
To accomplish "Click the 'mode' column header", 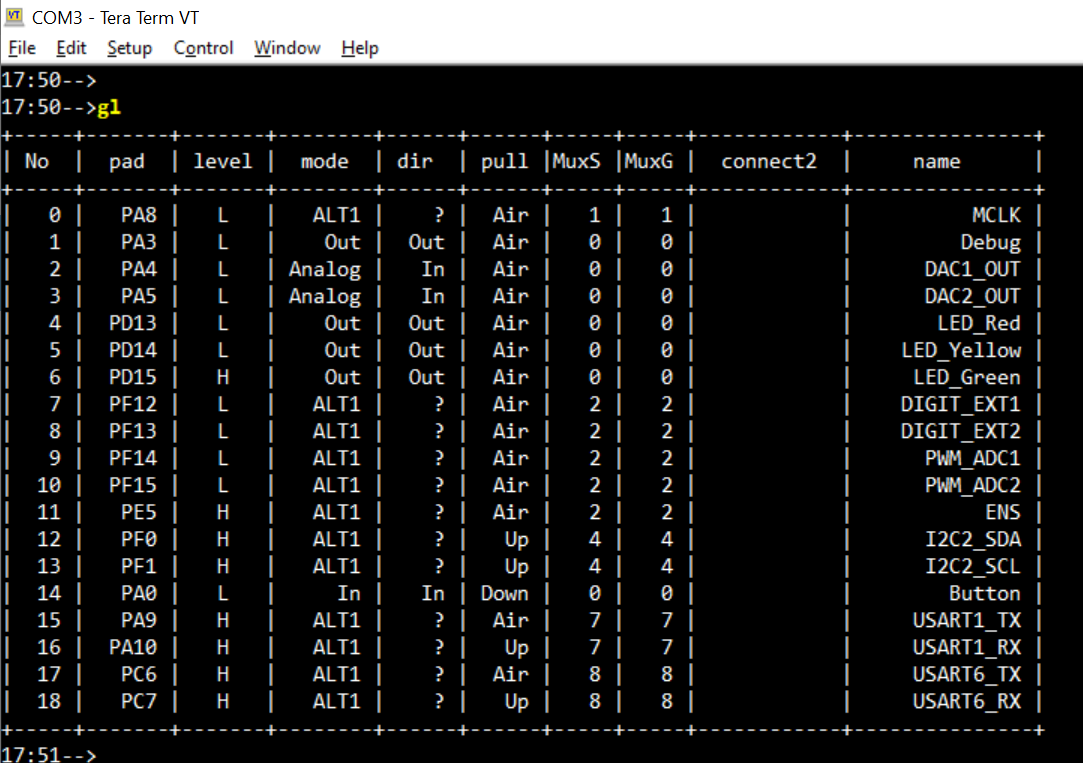I will click(324, 162).
